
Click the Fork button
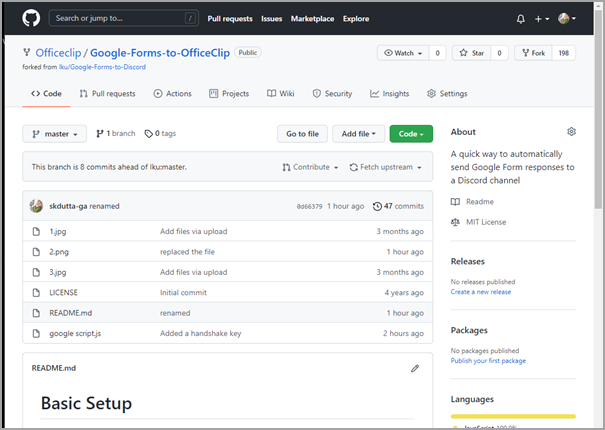click(x=534, y=53)
